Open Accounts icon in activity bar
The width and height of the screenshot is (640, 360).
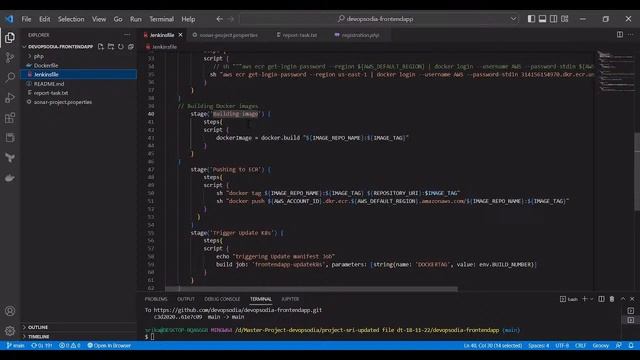pos(10,311)
